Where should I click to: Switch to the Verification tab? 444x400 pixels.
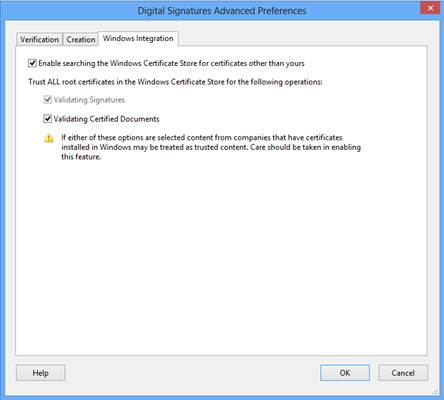pos(39,39)
